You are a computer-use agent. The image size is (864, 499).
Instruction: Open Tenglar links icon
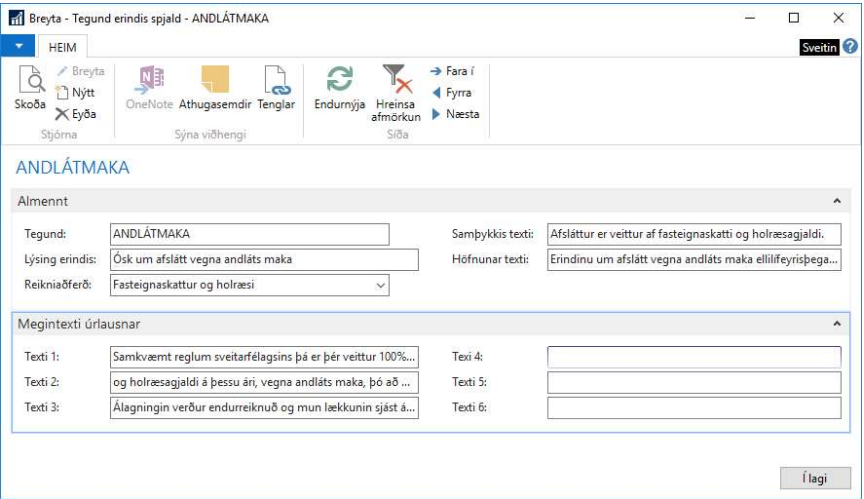[276, 82]
